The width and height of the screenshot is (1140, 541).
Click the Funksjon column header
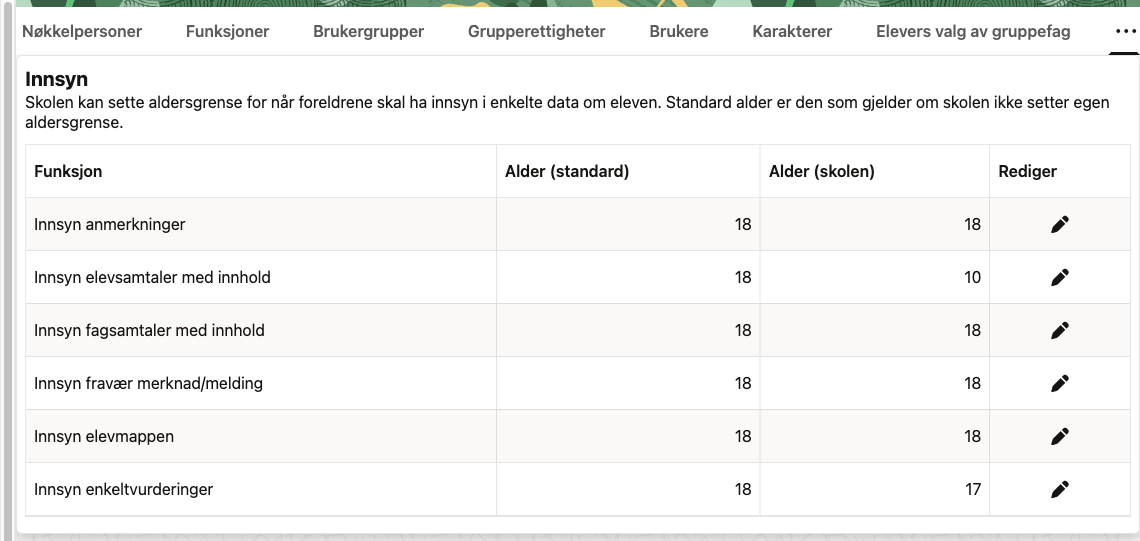tap(68, 172)
